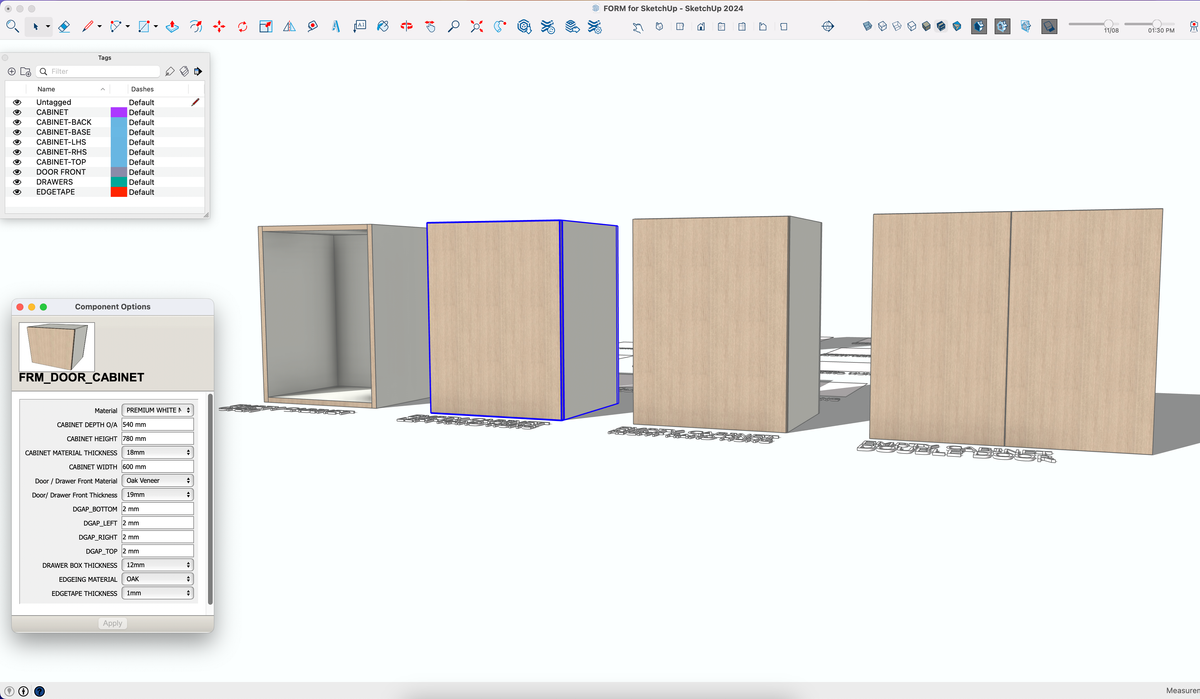Click the Add Tag Folder icon

click(25, 71)
